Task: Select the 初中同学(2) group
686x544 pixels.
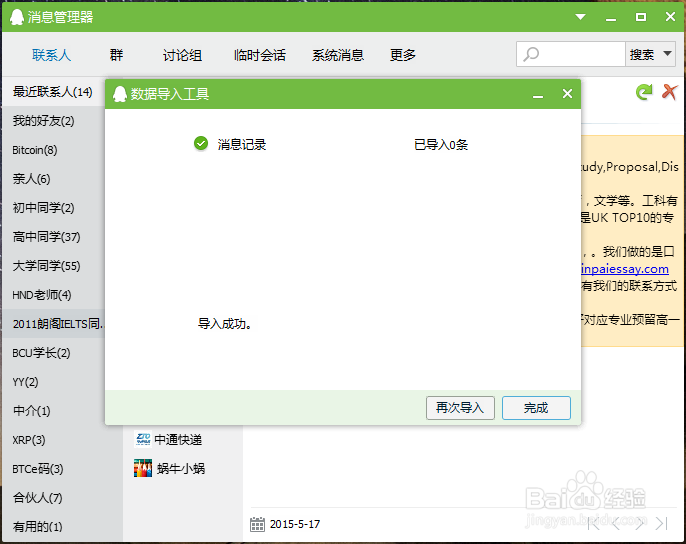Action: 53,208
